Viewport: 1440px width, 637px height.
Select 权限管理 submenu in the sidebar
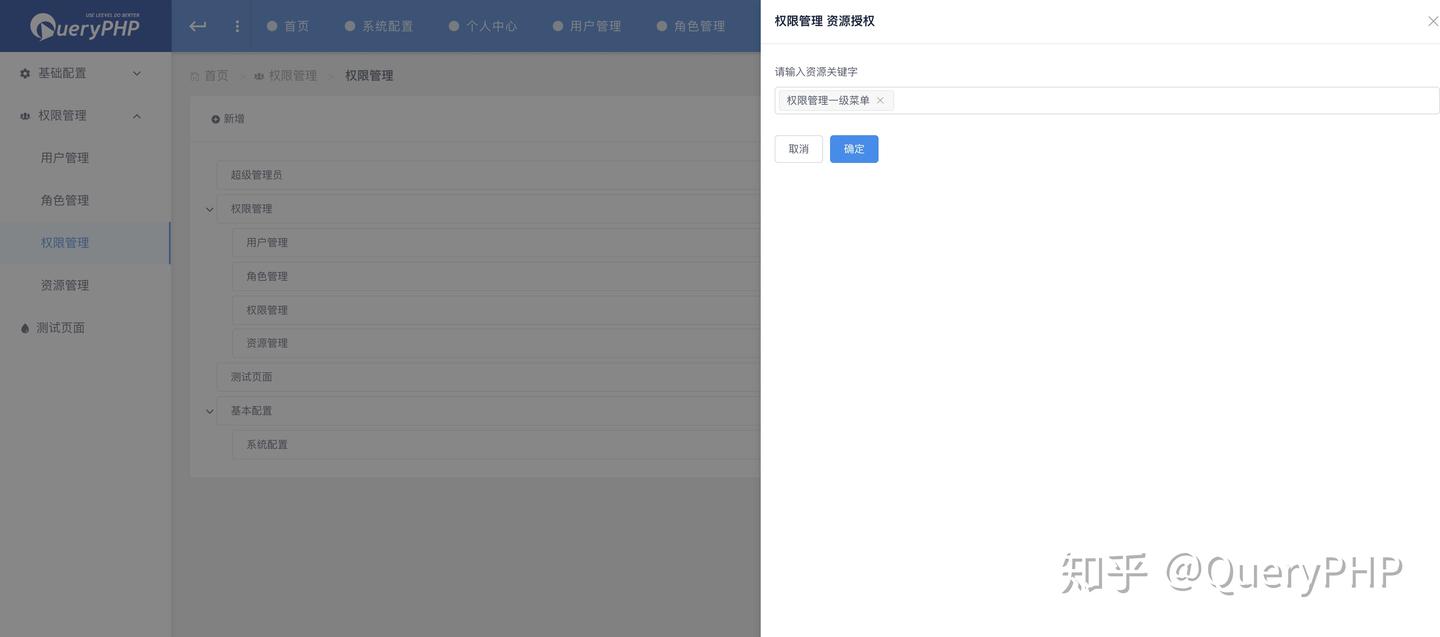point(85,243)
